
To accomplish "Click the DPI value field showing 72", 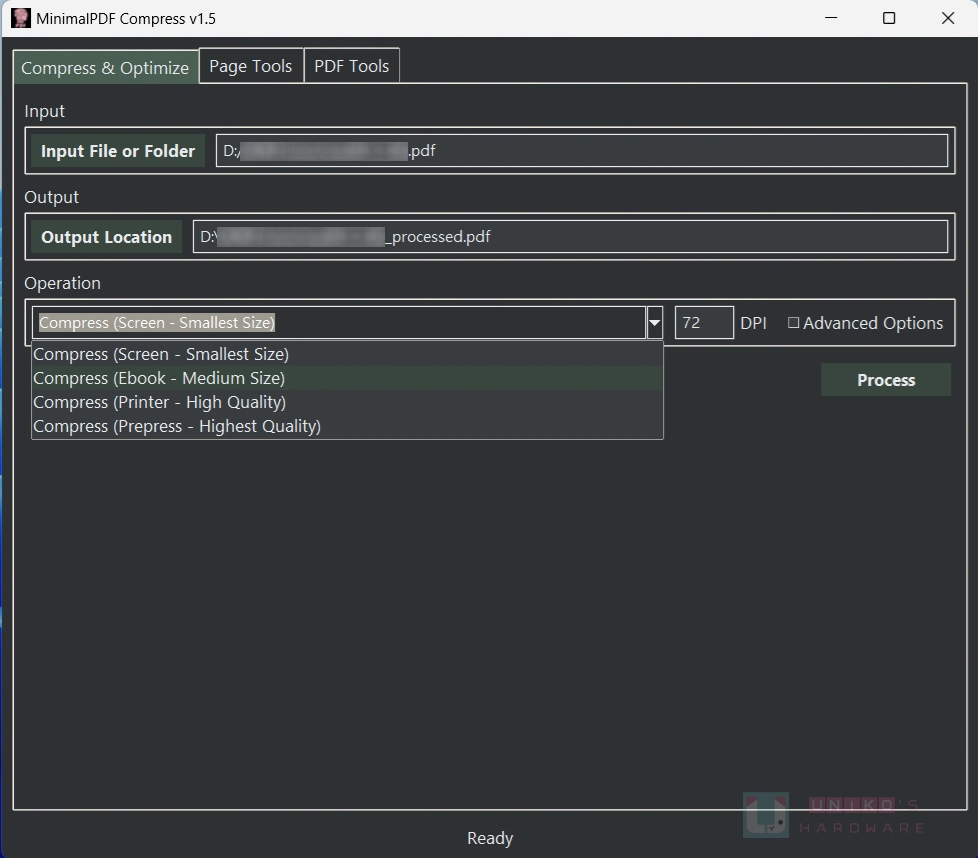I will [x=704, y=322].
